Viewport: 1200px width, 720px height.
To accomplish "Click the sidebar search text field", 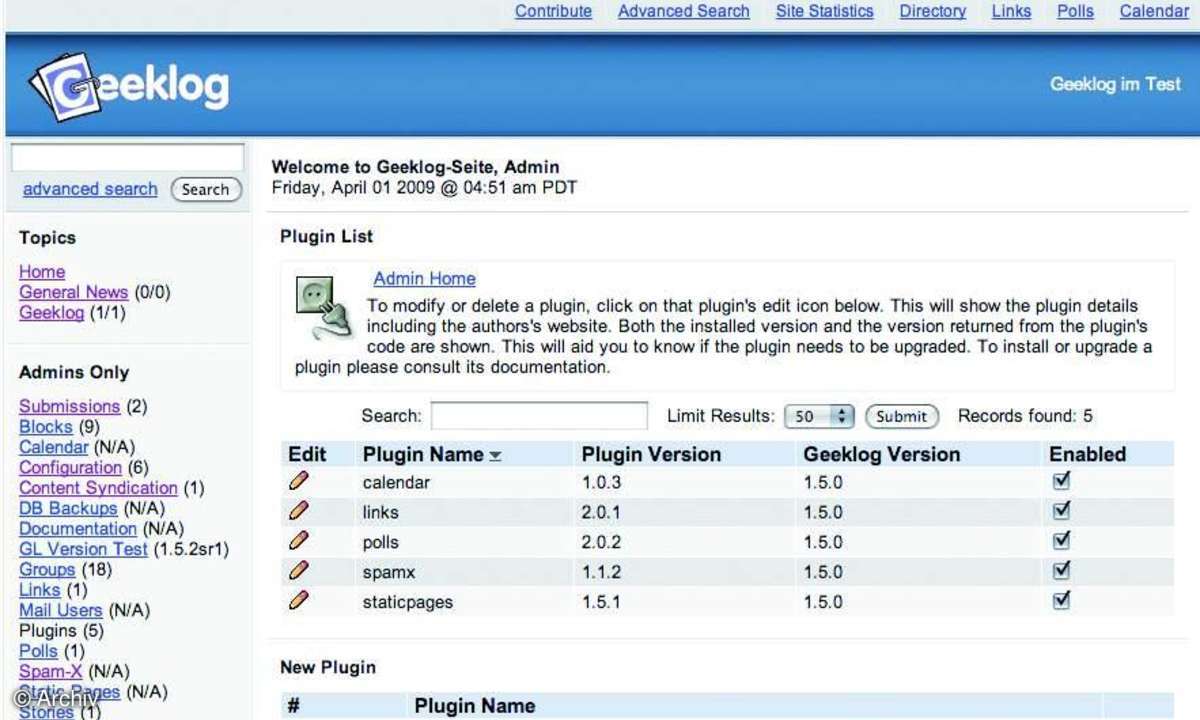I will pos(127,158).
